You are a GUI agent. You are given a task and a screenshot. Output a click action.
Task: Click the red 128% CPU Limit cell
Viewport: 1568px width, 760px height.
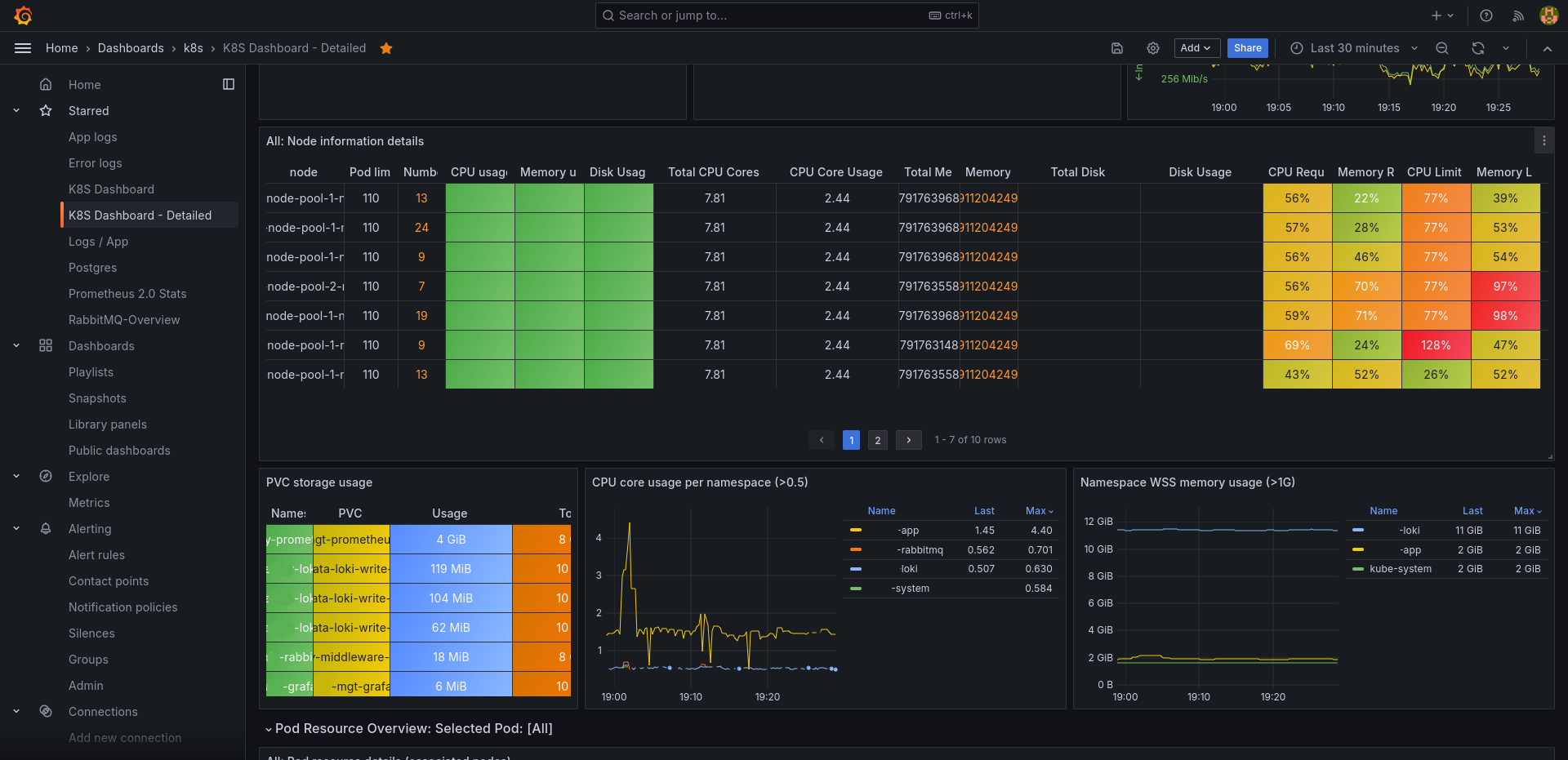(1436, 345)
